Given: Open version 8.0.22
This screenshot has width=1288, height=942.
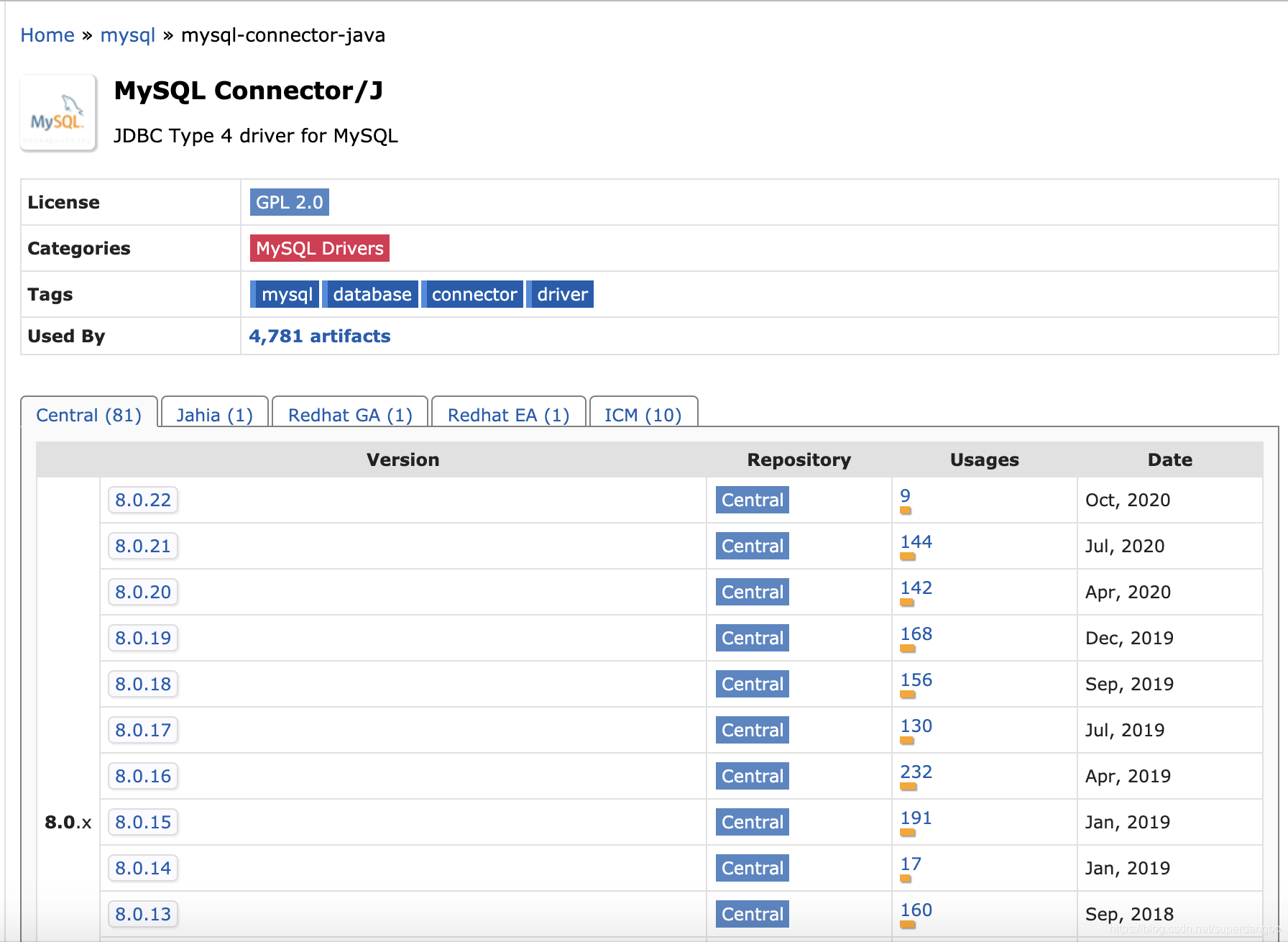Looking at the screenshot, I should [x=143, y=500].
